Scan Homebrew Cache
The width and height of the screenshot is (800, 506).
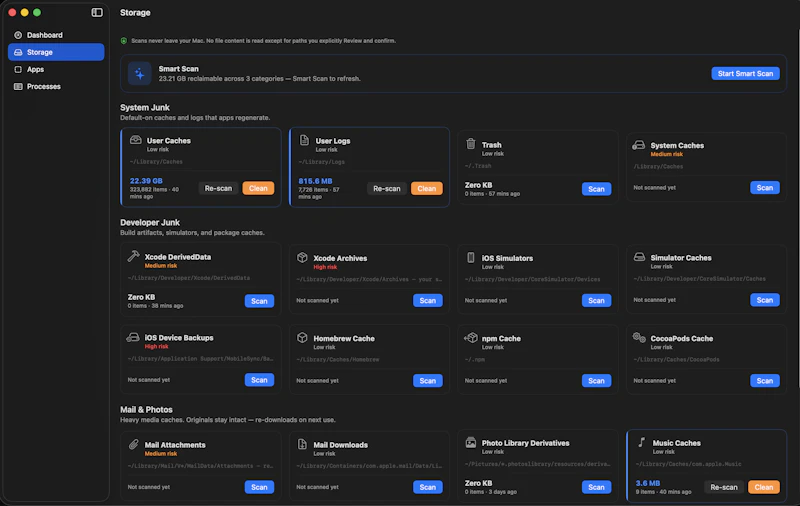click(x=428, y=381)
